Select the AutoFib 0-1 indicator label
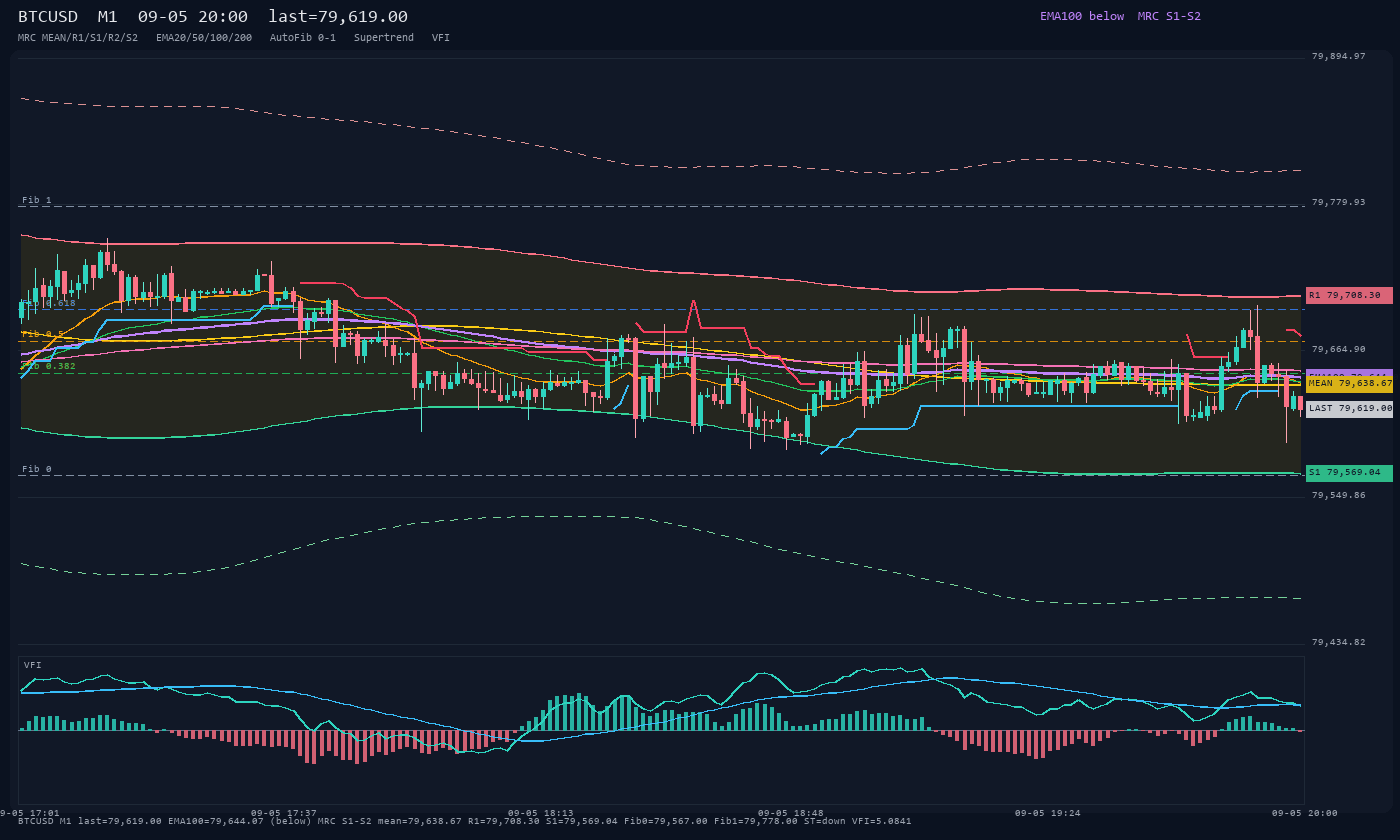 pos(303,38)
